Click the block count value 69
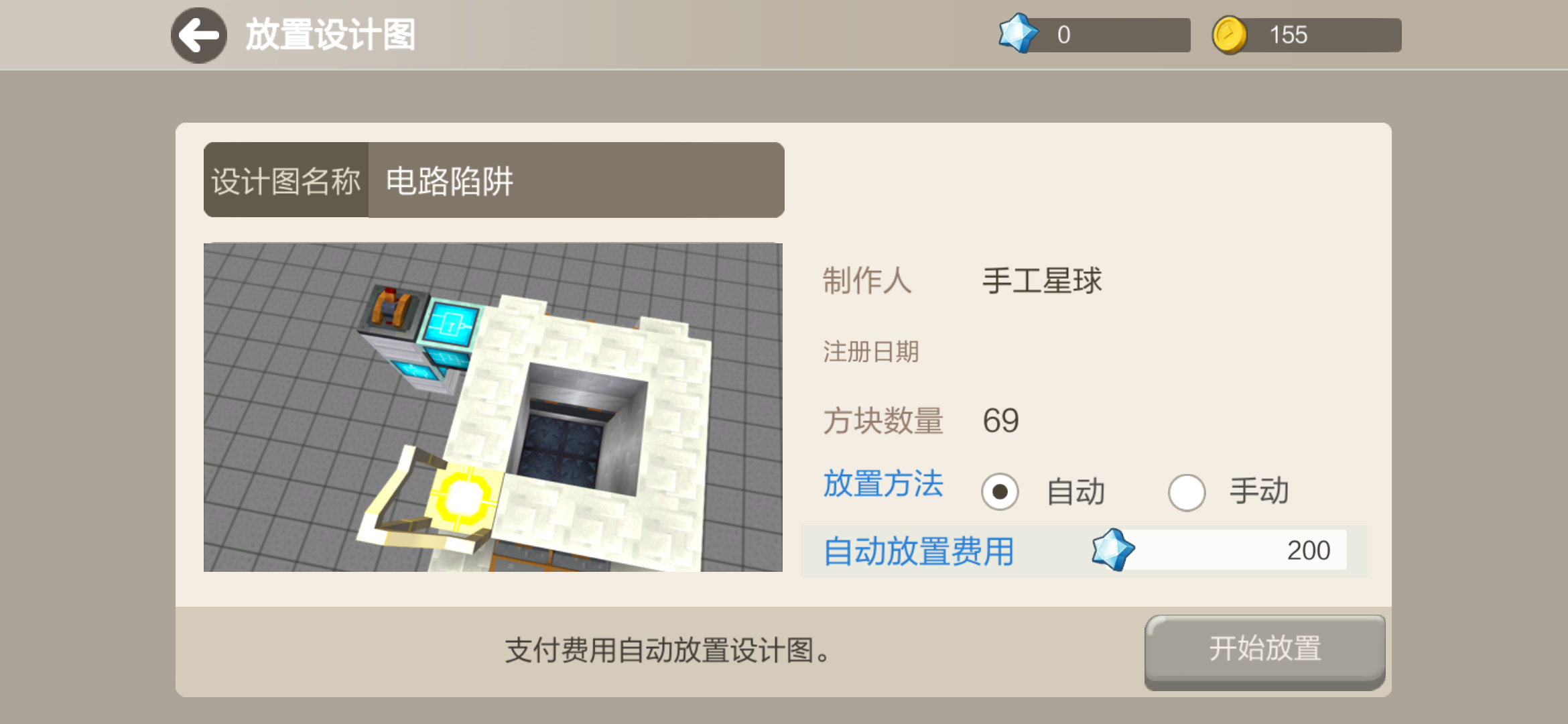1568x724 pixels. 1000,421
